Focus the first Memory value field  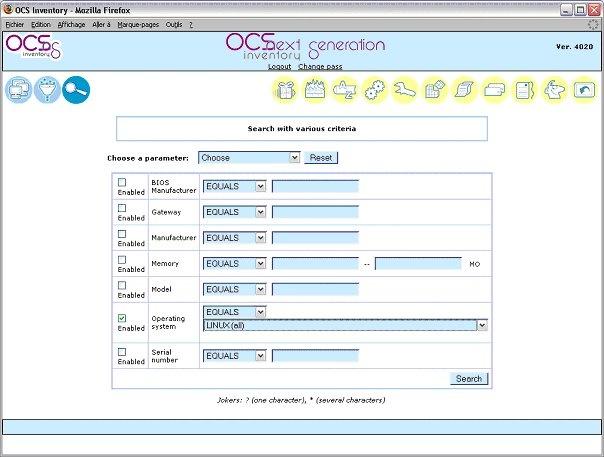point(315,264)
